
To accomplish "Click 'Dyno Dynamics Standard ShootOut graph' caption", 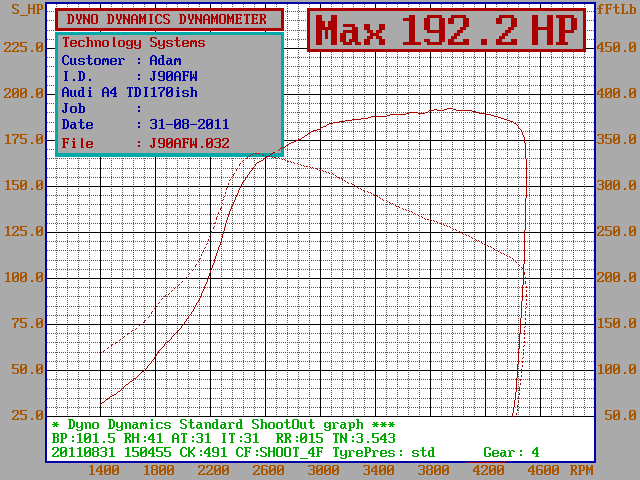I will click(216, 424).
